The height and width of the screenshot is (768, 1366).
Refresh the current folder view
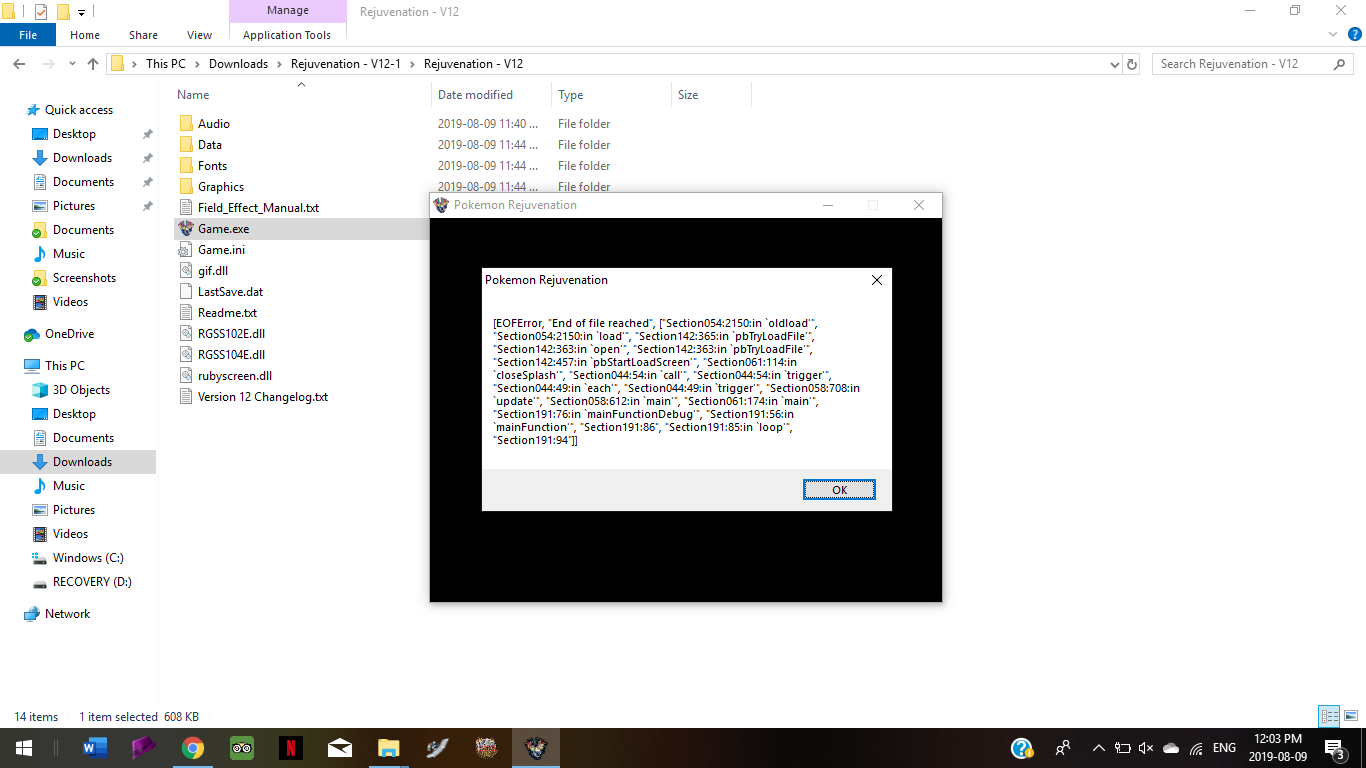pyautogui.click(x=1132, y=64)
